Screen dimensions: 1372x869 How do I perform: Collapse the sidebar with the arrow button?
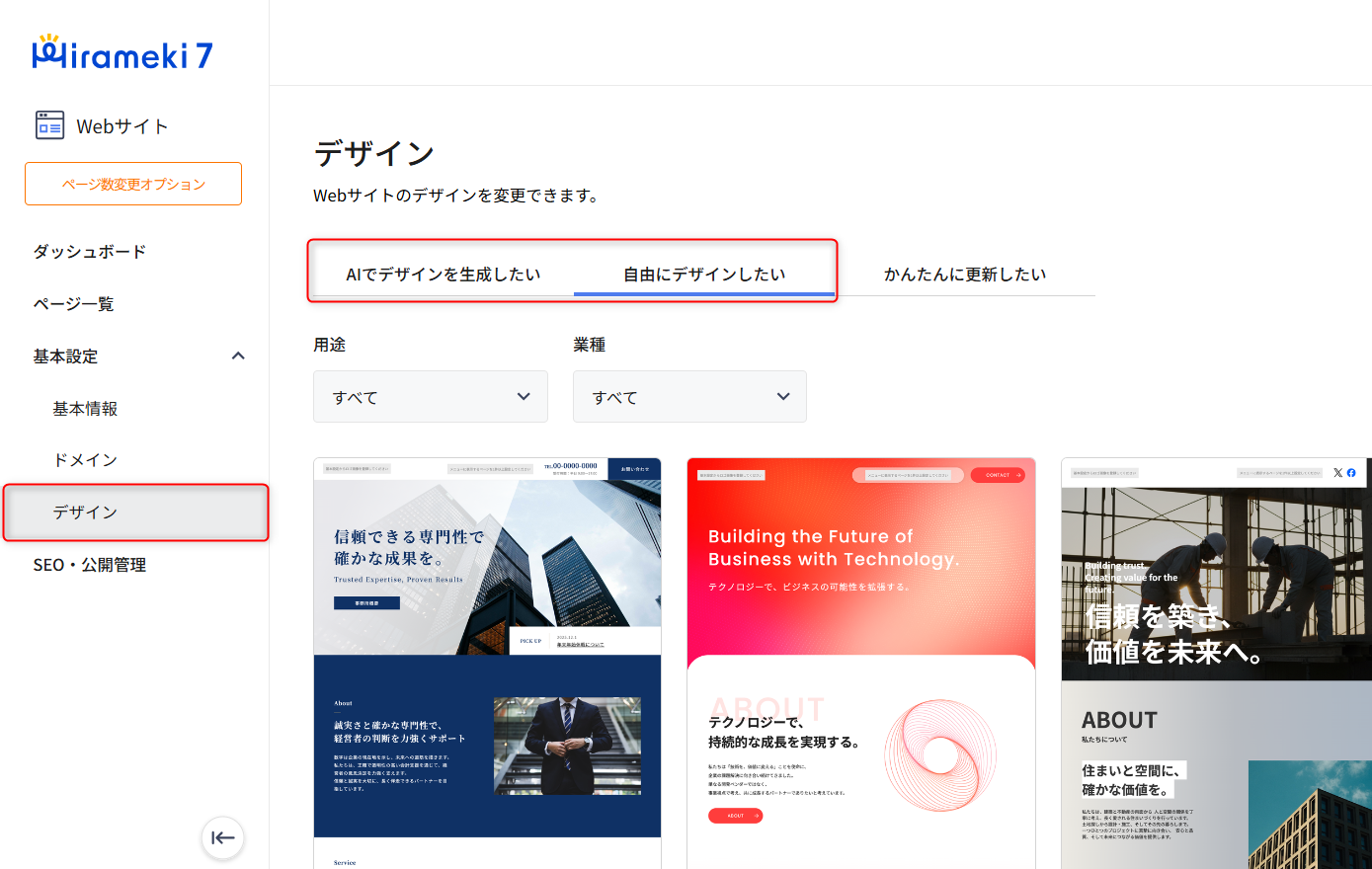[223, 838]
